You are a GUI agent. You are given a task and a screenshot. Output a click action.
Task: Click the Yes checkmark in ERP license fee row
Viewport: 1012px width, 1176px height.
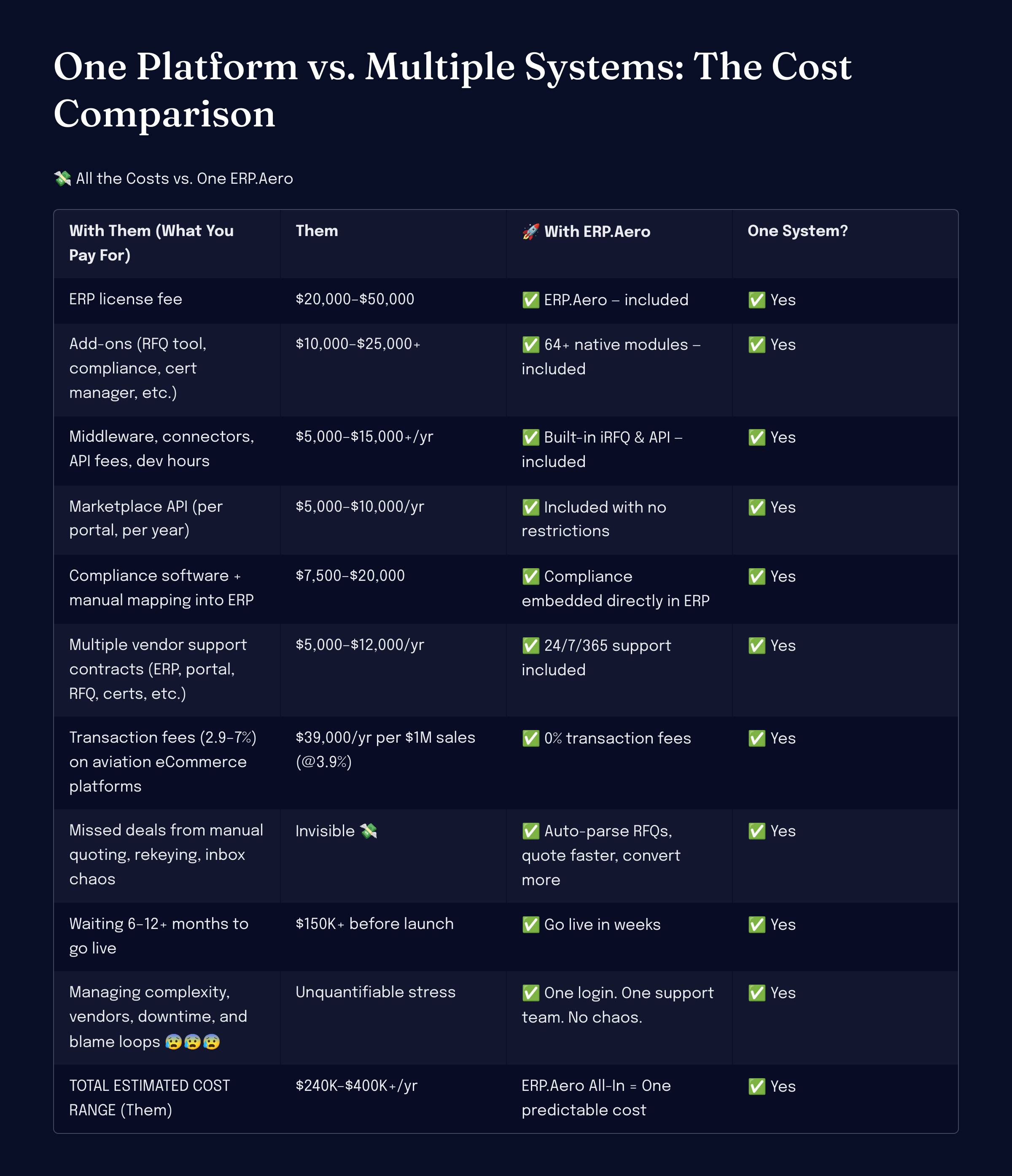click(x=756, y=300)
